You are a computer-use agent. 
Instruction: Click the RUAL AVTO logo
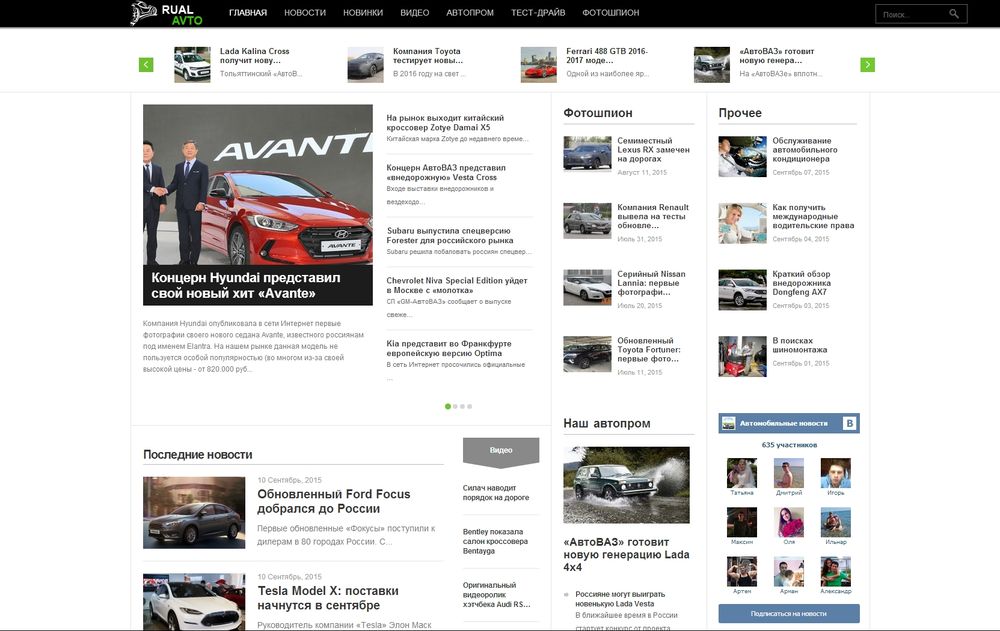(x=166, y=13)
